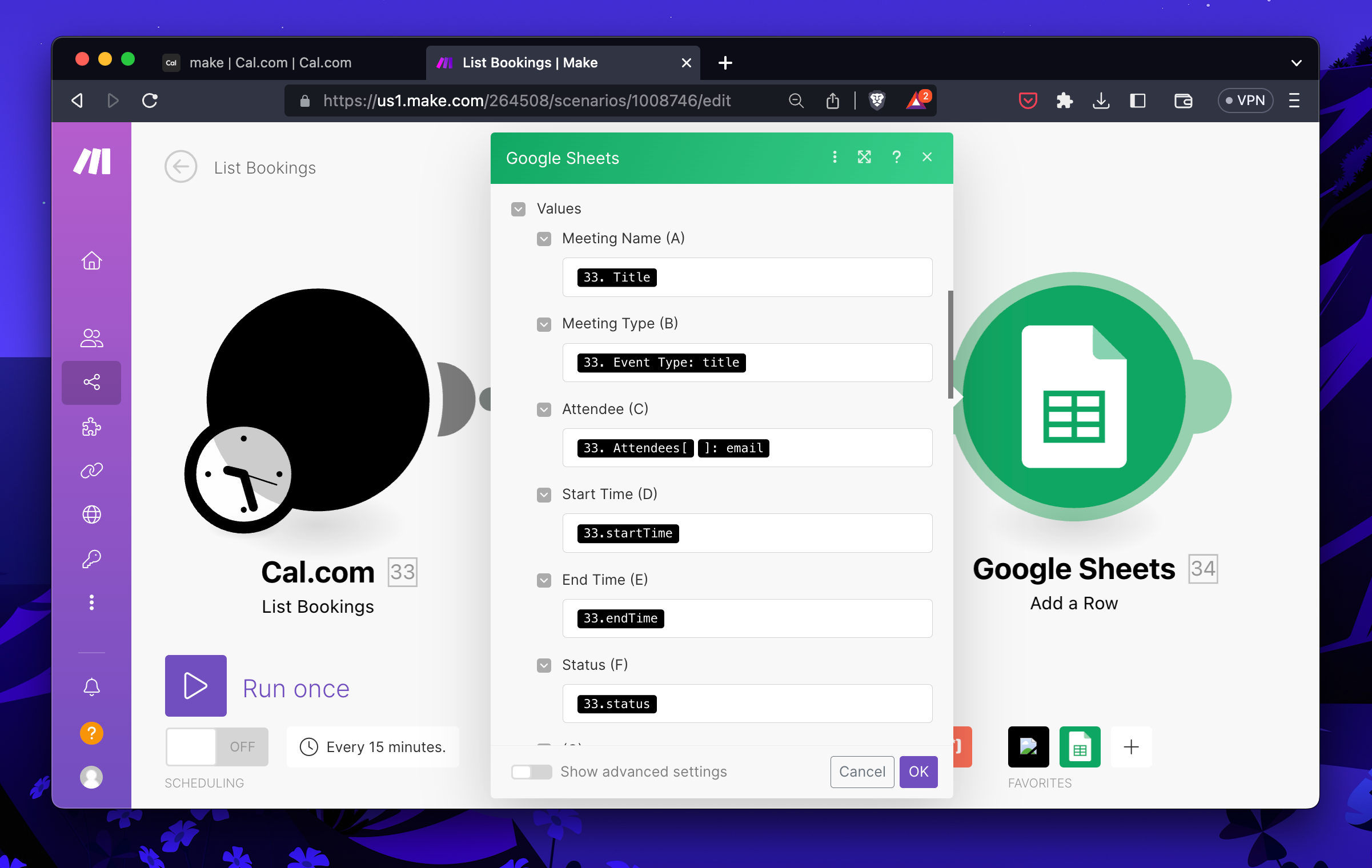Image resolution: width=1372 pixels, height=868 pixels.
Task: Open the user profile avatar
Action: [91, 777]
